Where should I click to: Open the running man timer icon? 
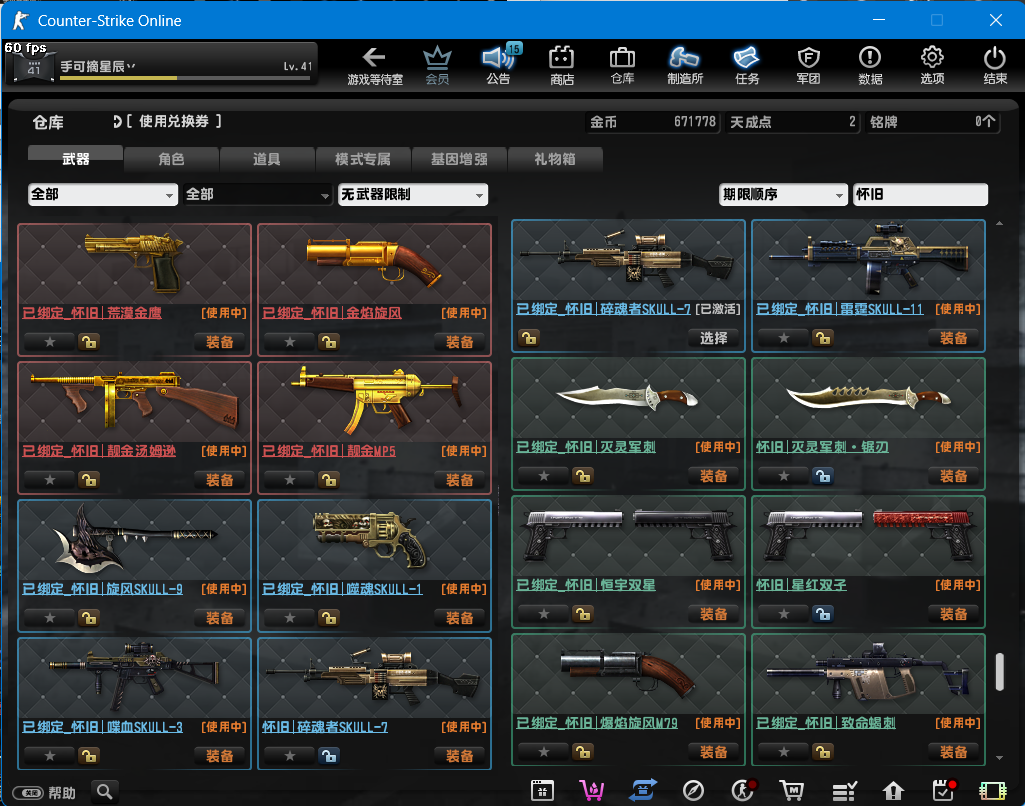[743, 790]
